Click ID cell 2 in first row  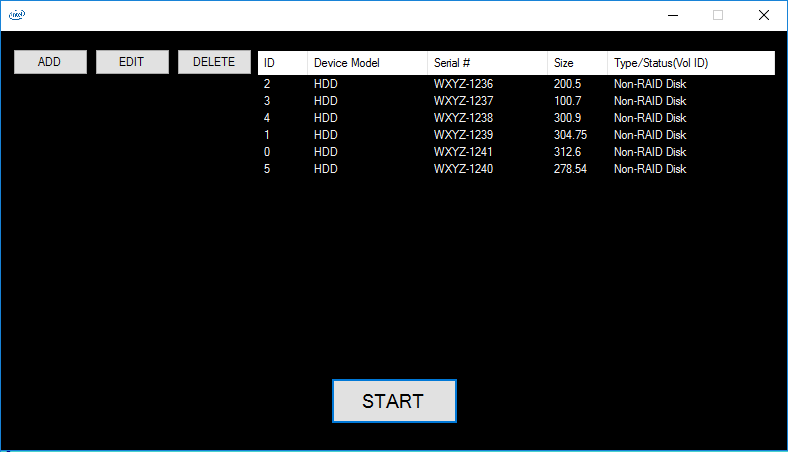click(x=267, y=84)
